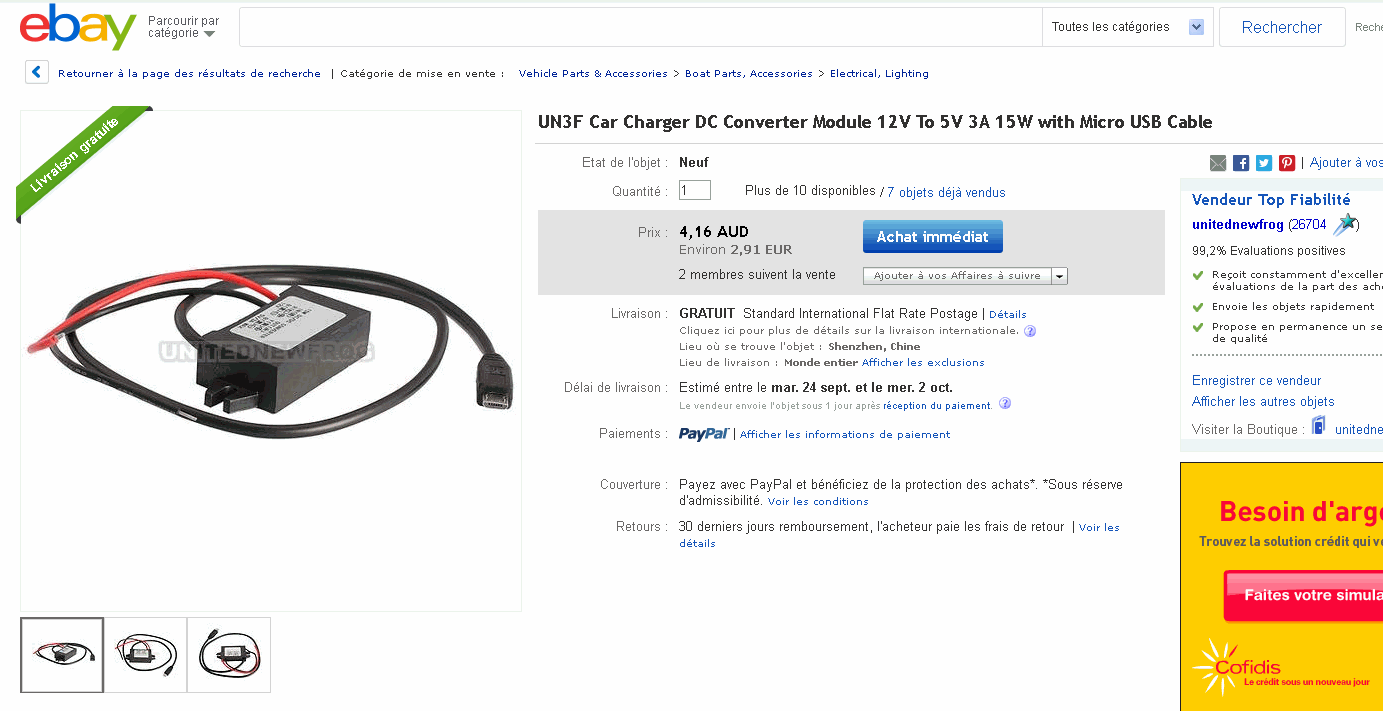
Task: Open the 'Toutes les catégories' dropdown
Action: (x=1127, y=27)
